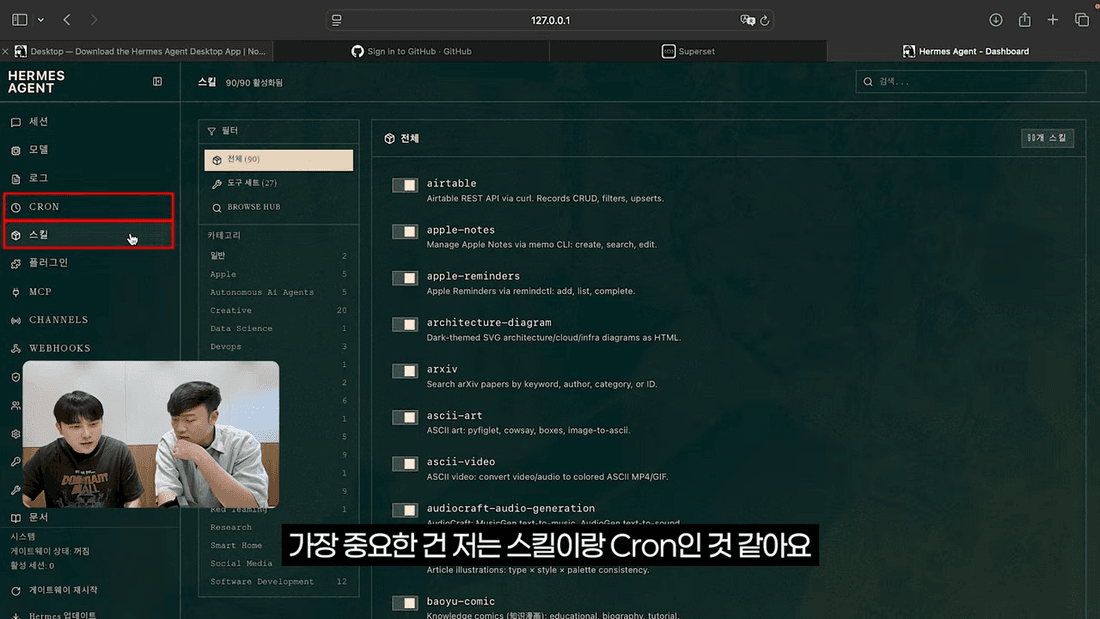Close the Desktop download tab

click(6, 51)
